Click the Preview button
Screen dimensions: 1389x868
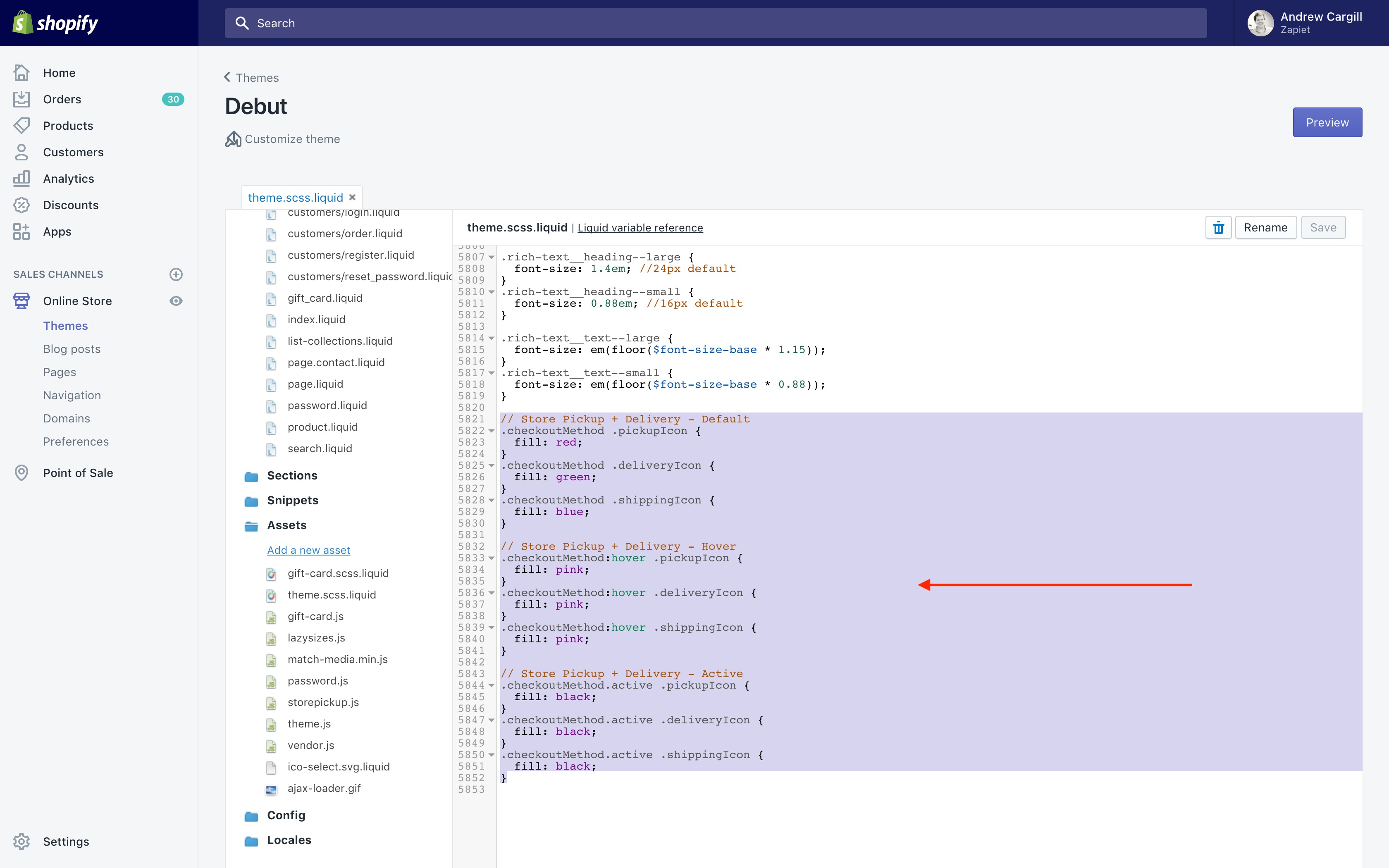[x=1327, y=122]
